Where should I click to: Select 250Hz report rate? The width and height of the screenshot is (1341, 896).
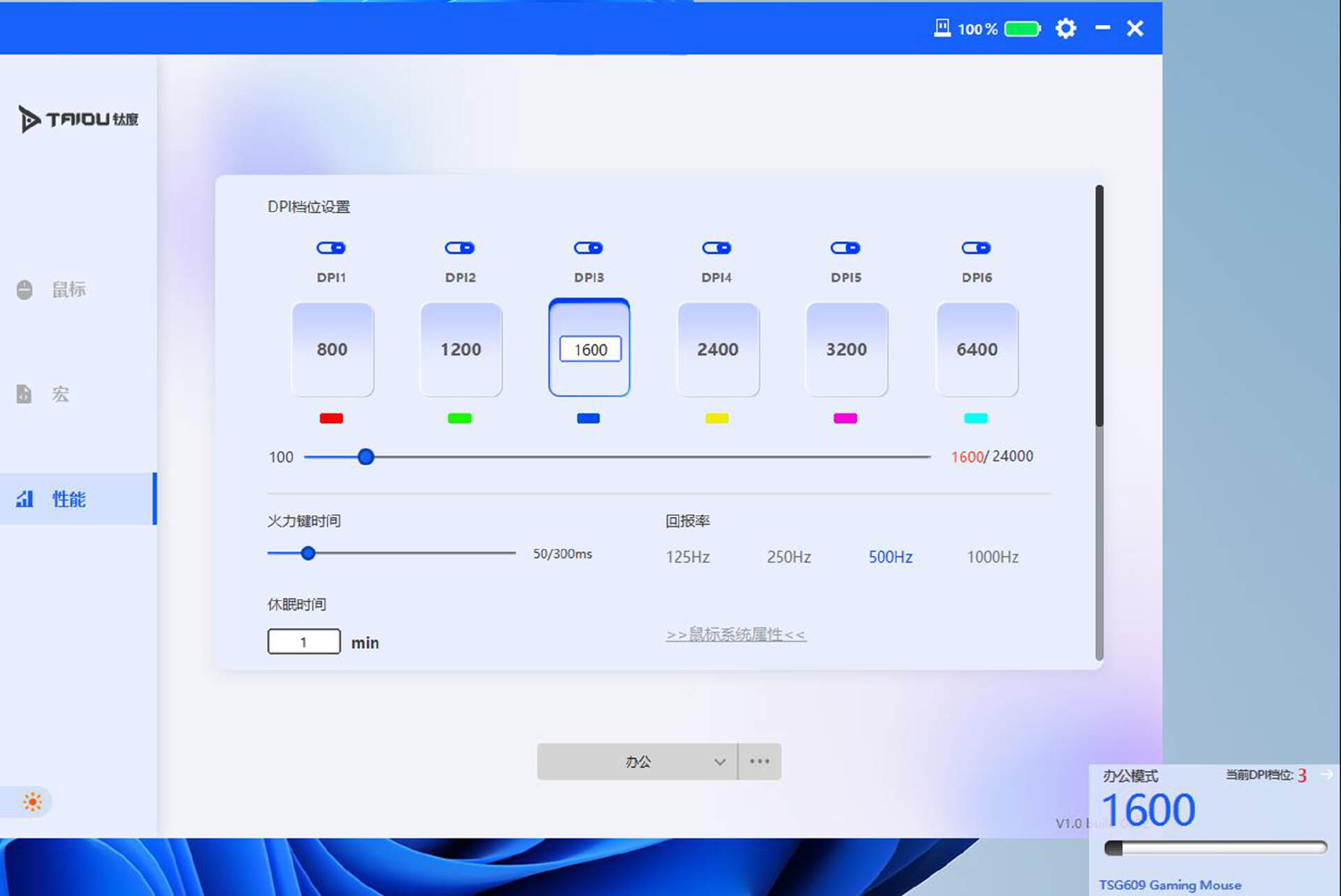coord(789,557)
